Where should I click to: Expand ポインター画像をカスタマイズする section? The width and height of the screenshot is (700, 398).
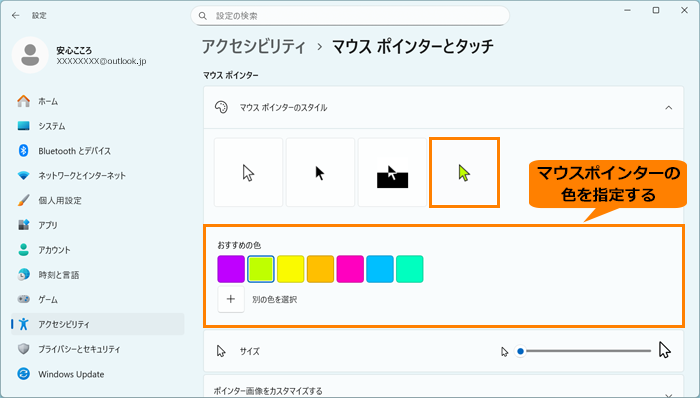pyautogui.click(x=668, y=394)
